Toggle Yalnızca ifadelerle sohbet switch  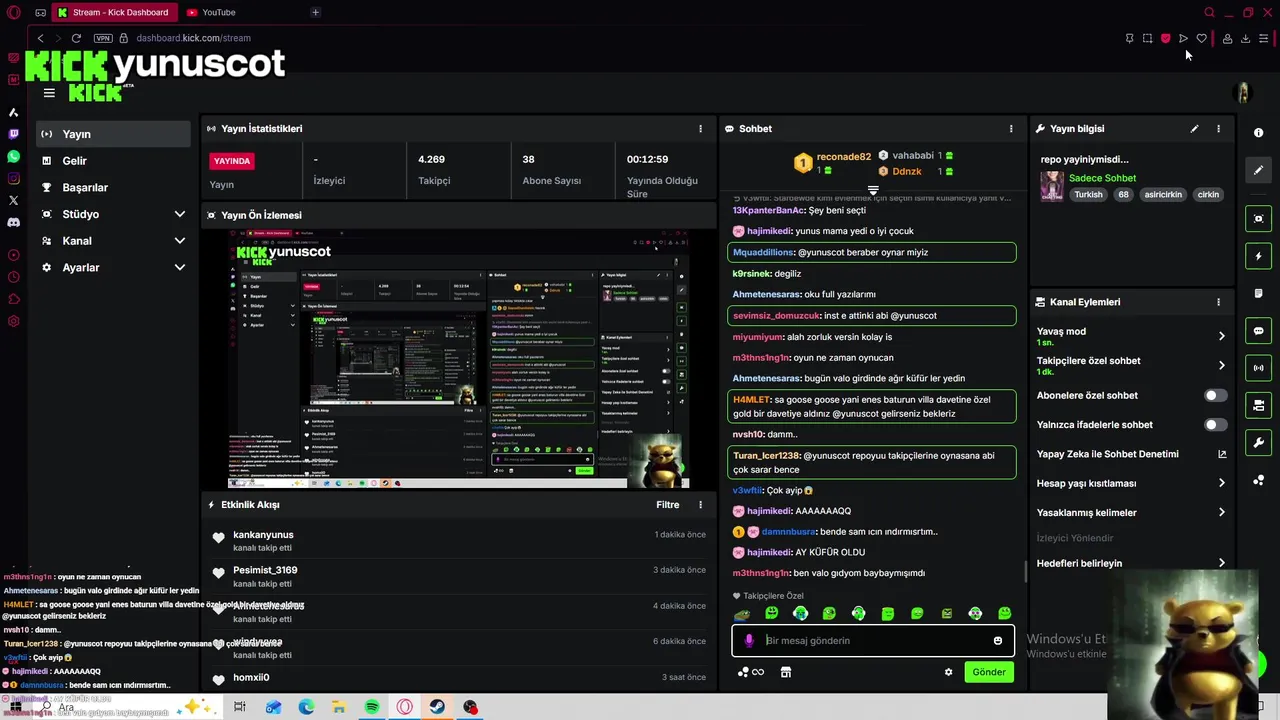(1215, 425)
